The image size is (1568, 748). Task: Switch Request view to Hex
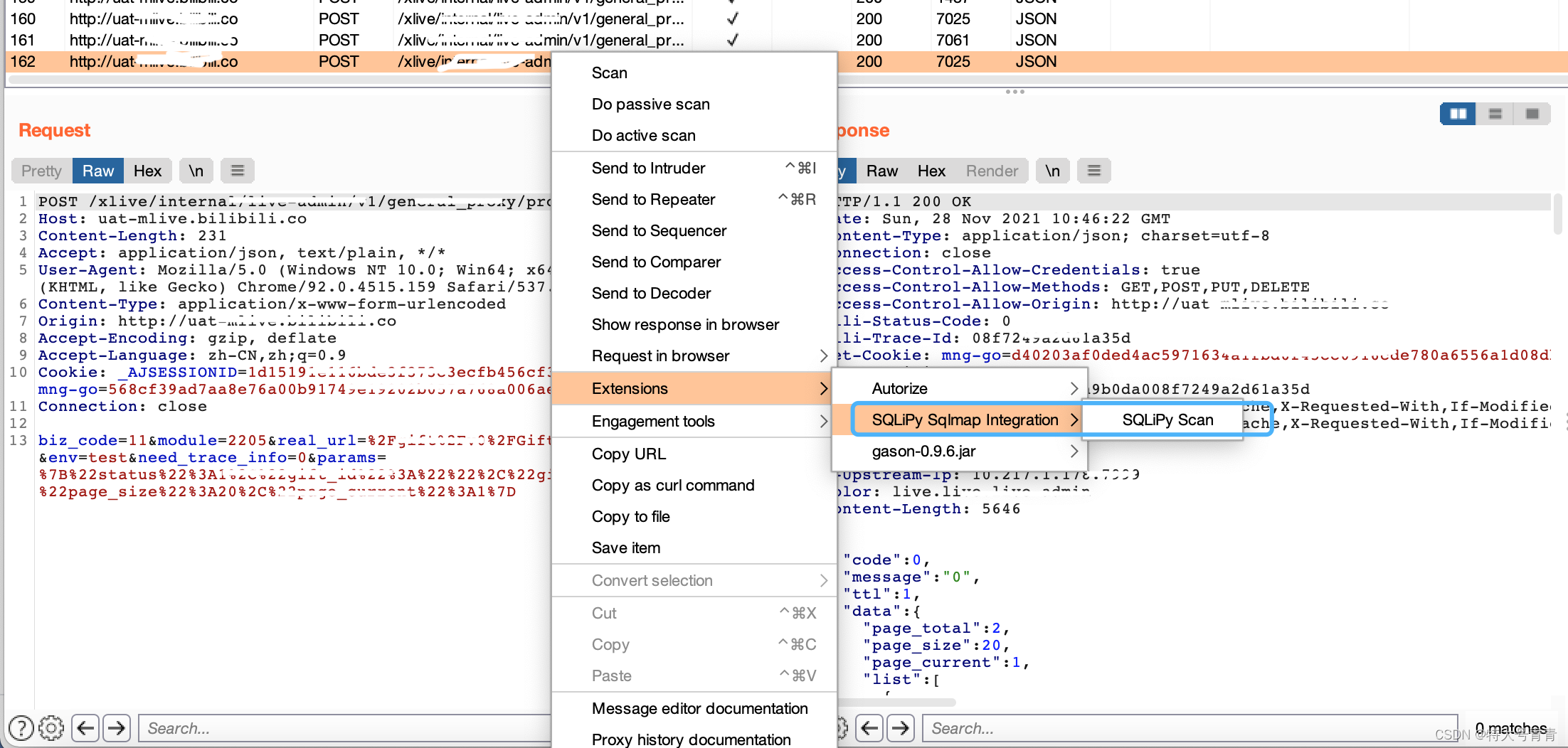[147, 171]
